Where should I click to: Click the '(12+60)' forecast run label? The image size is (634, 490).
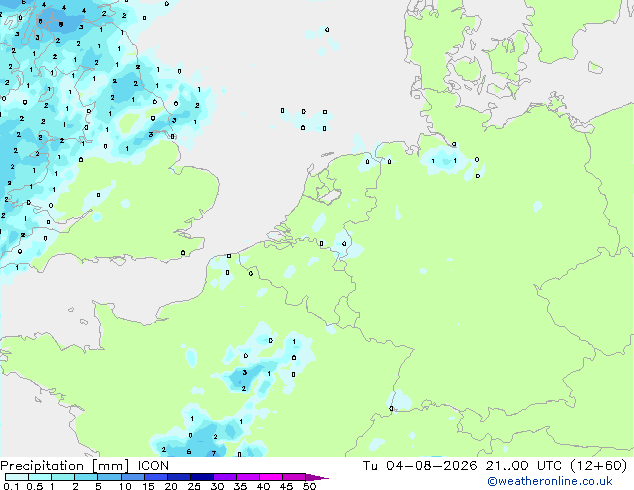pos(598,466)
